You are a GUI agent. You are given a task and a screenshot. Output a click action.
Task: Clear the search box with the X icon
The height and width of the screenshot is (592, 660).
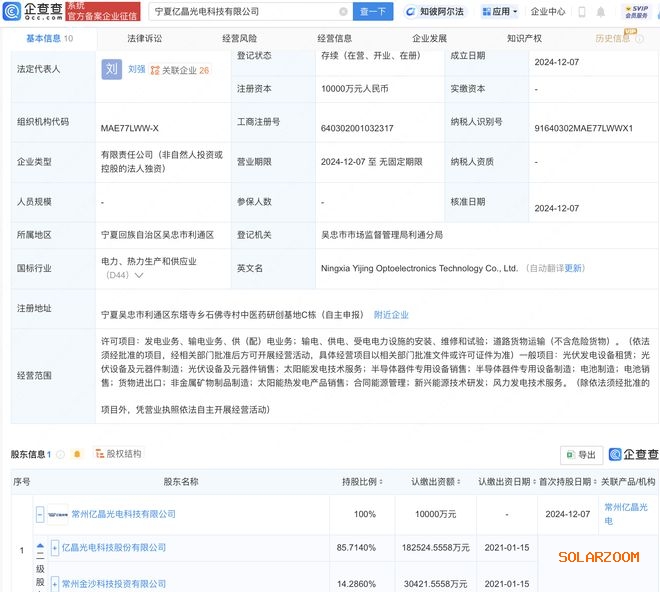pyautogui.click(x=343, y=12)
